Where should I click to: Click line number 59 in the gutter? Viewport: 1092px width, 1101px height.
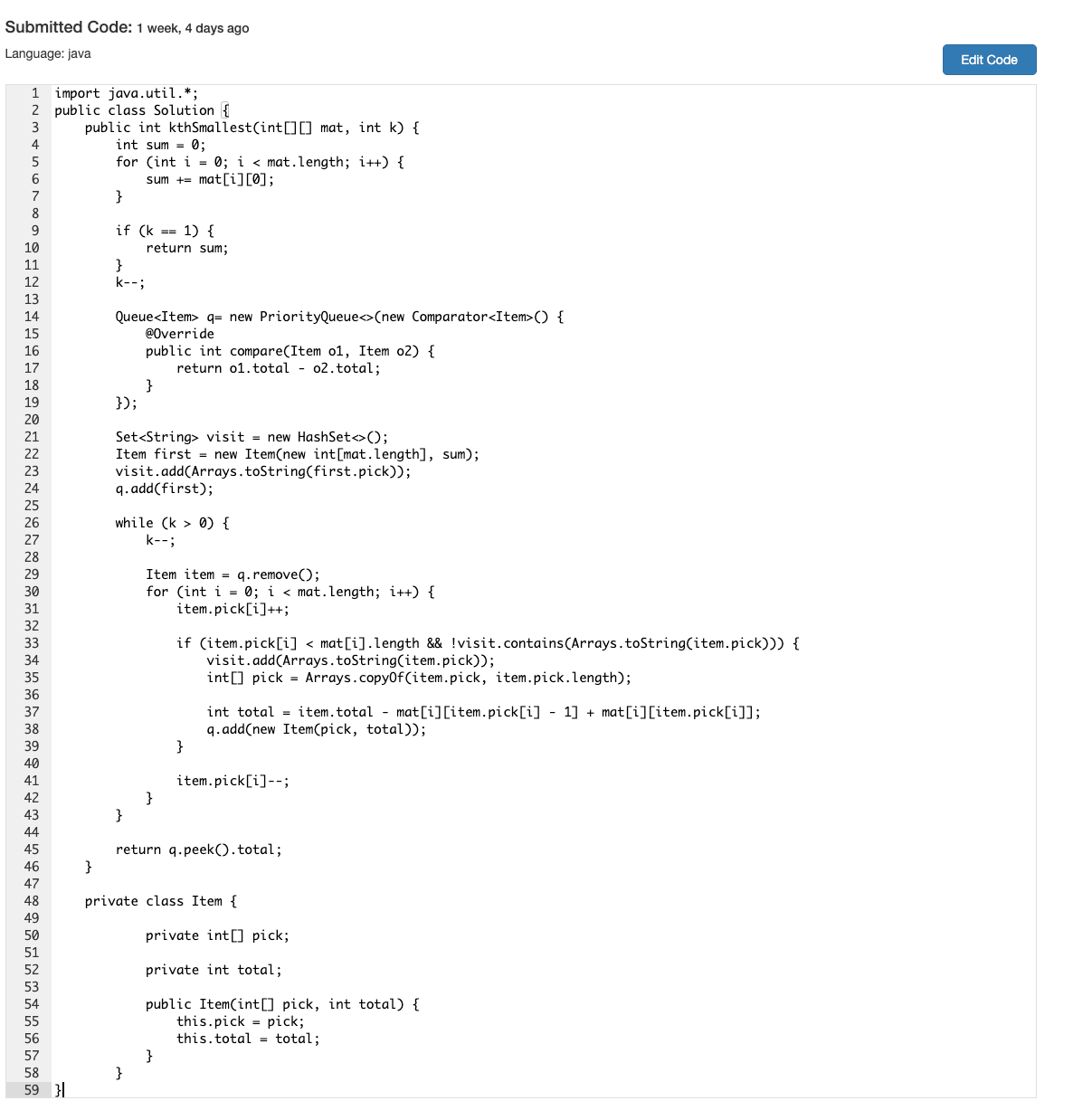32,1090
